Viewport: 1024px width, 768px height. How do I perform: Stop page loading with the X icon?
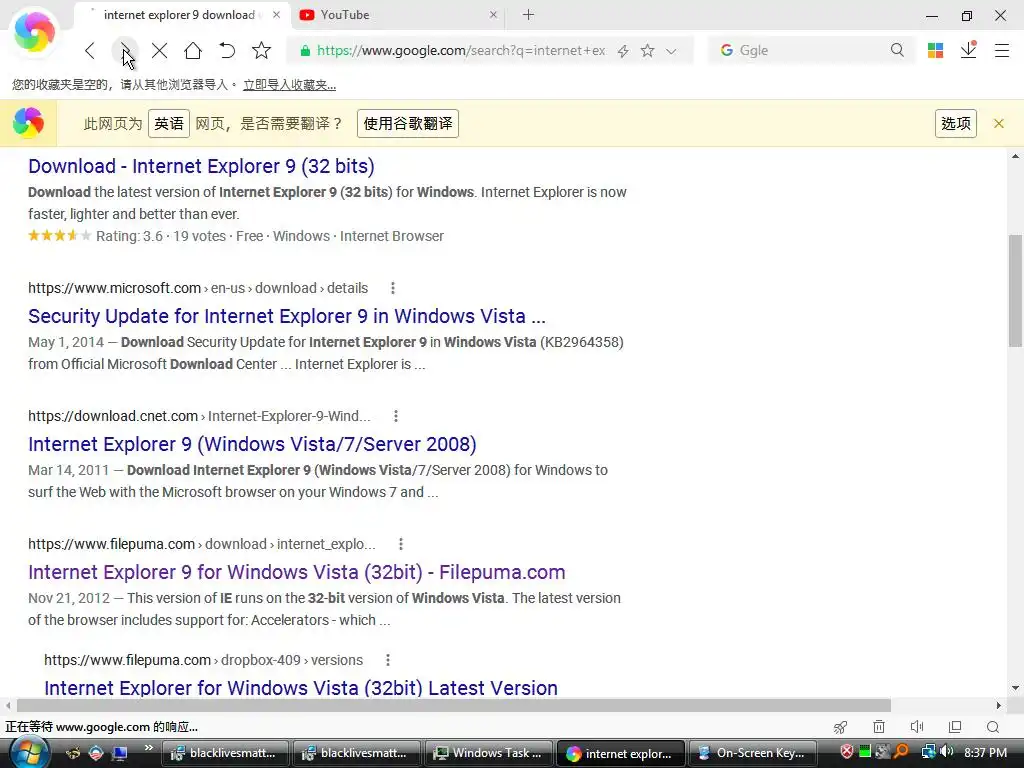click(x=159, y=50)
